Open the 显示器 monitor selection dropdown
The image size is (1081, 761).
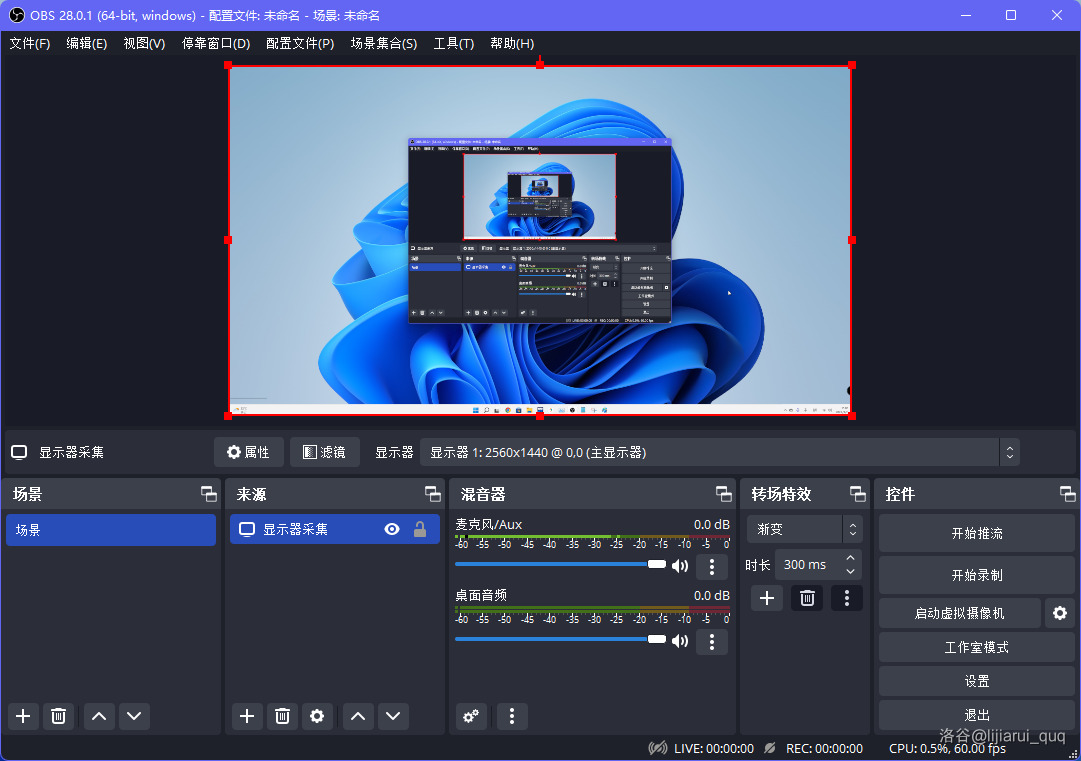tap(719, 452)
